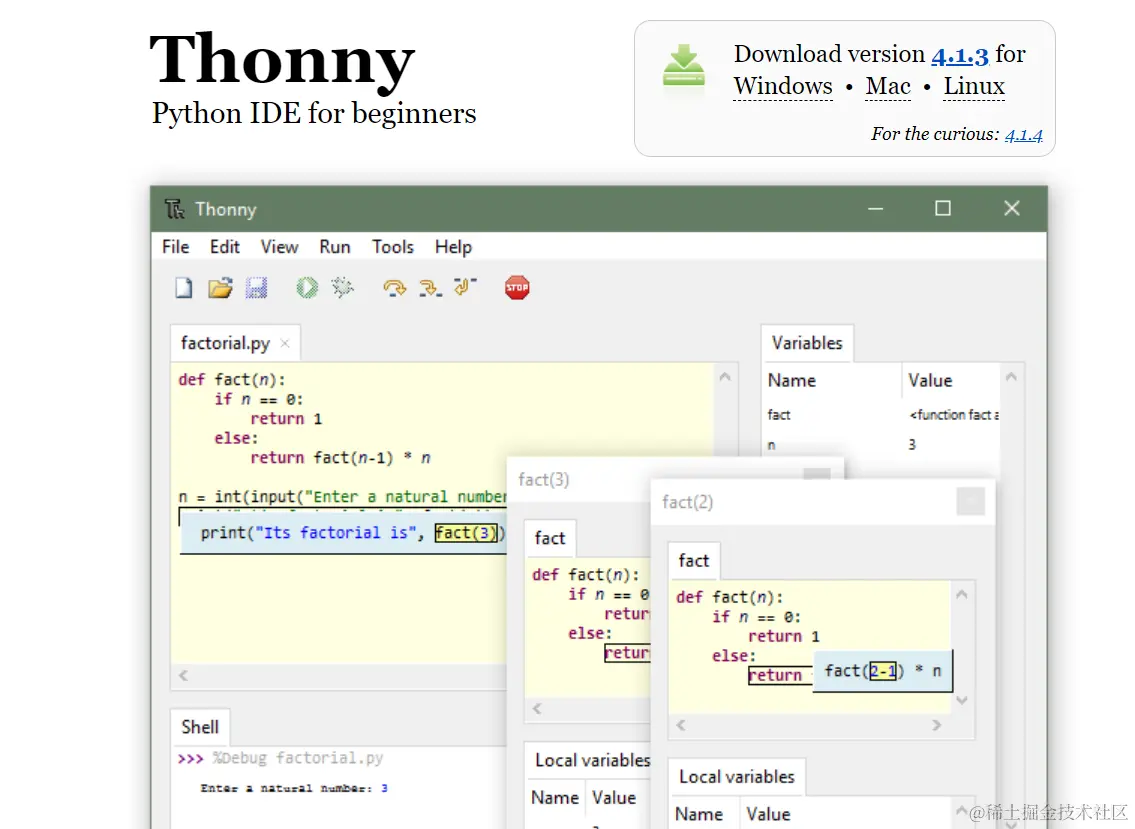This screenshot has width=1135, height=829.
Task: Select the fact tab in fact(3) window
Action: pos(549,538)
